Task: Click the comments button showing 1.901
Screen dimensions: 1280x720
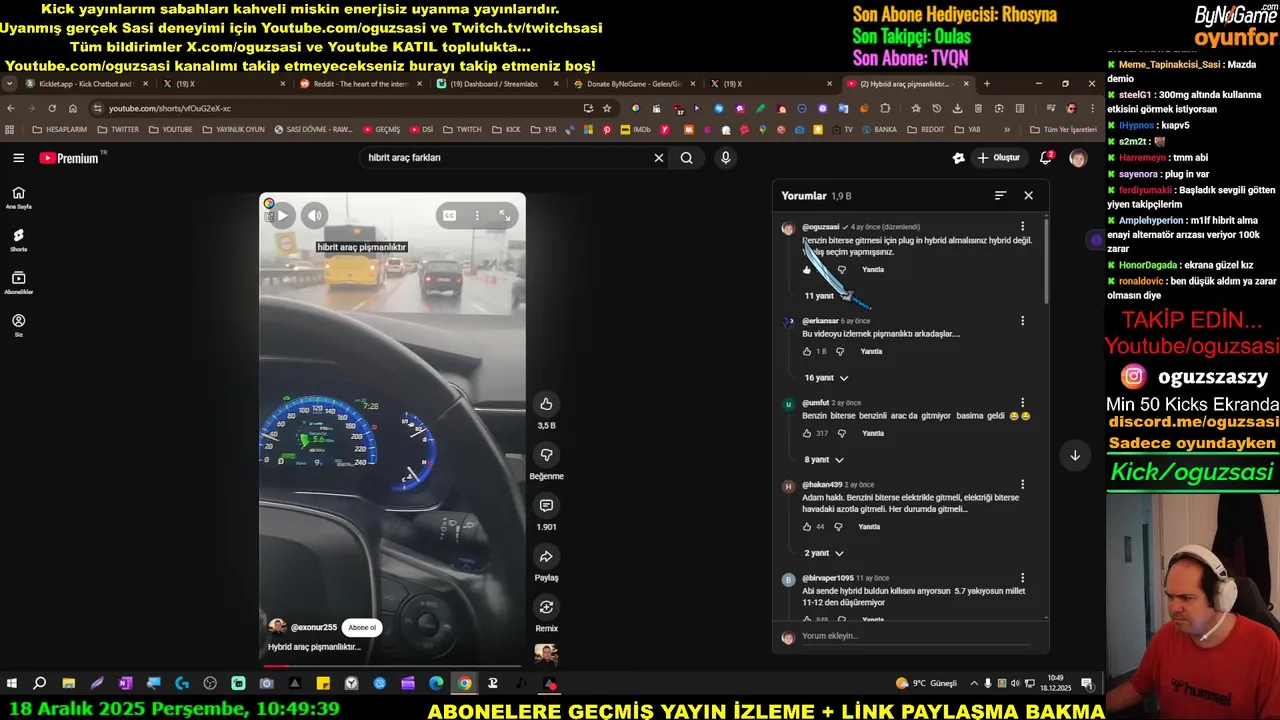Action: tap(546, 506)
